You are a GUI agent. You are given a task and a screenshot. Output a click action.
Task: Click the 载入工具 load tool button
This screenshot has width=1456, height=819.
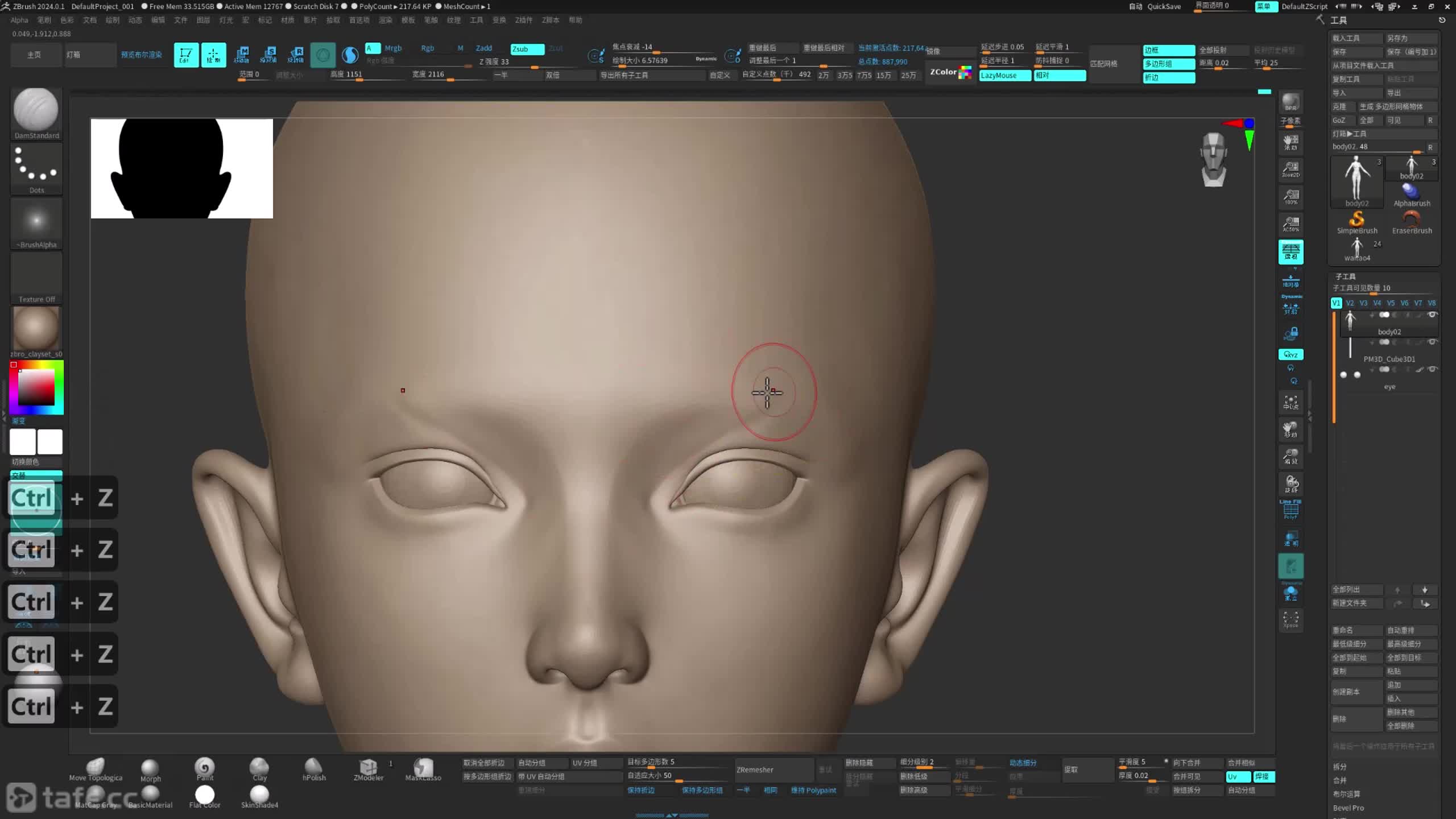point(1357,38)
